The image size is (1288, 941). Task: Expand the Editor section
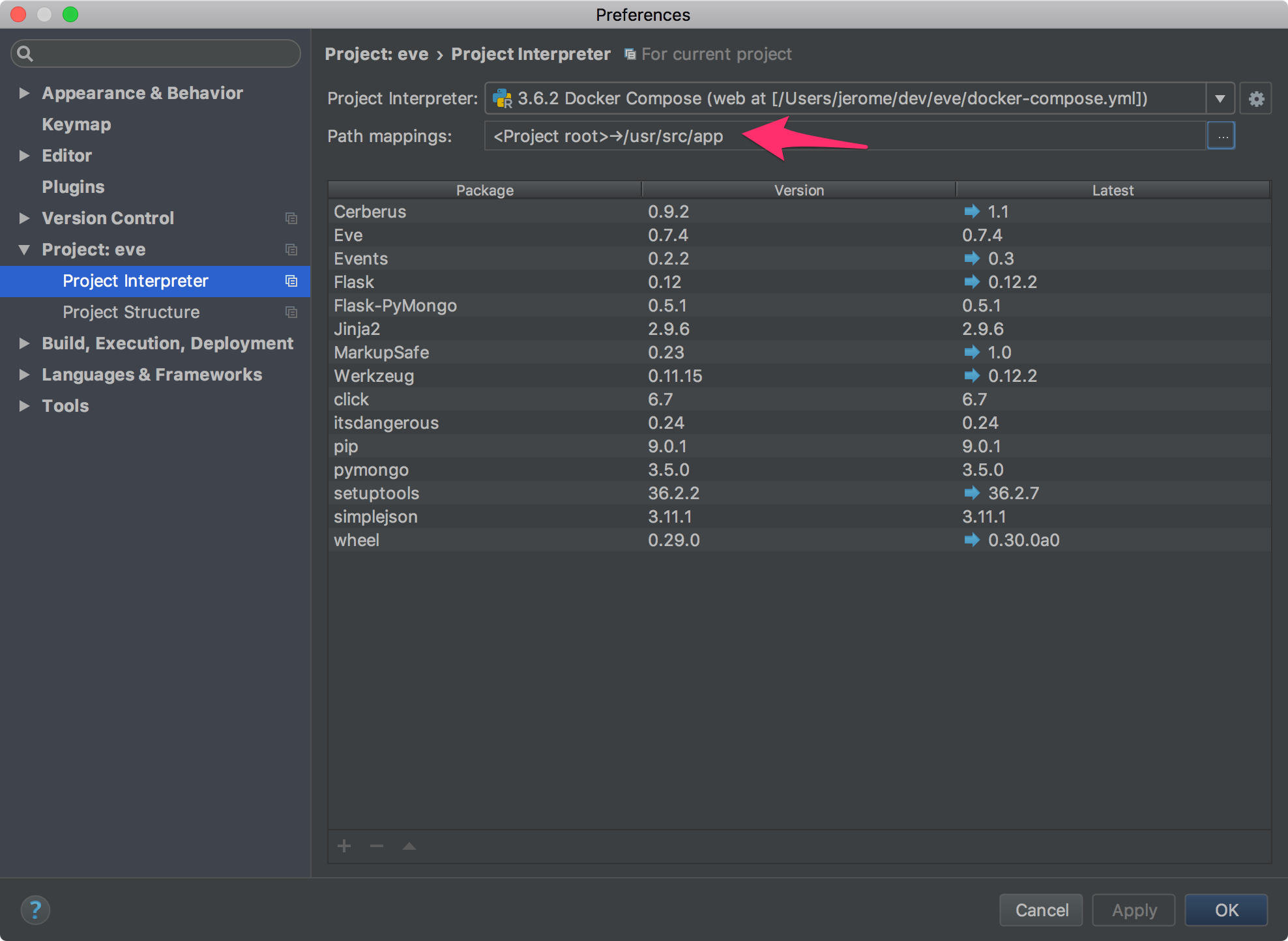click(x=24, y=156)
